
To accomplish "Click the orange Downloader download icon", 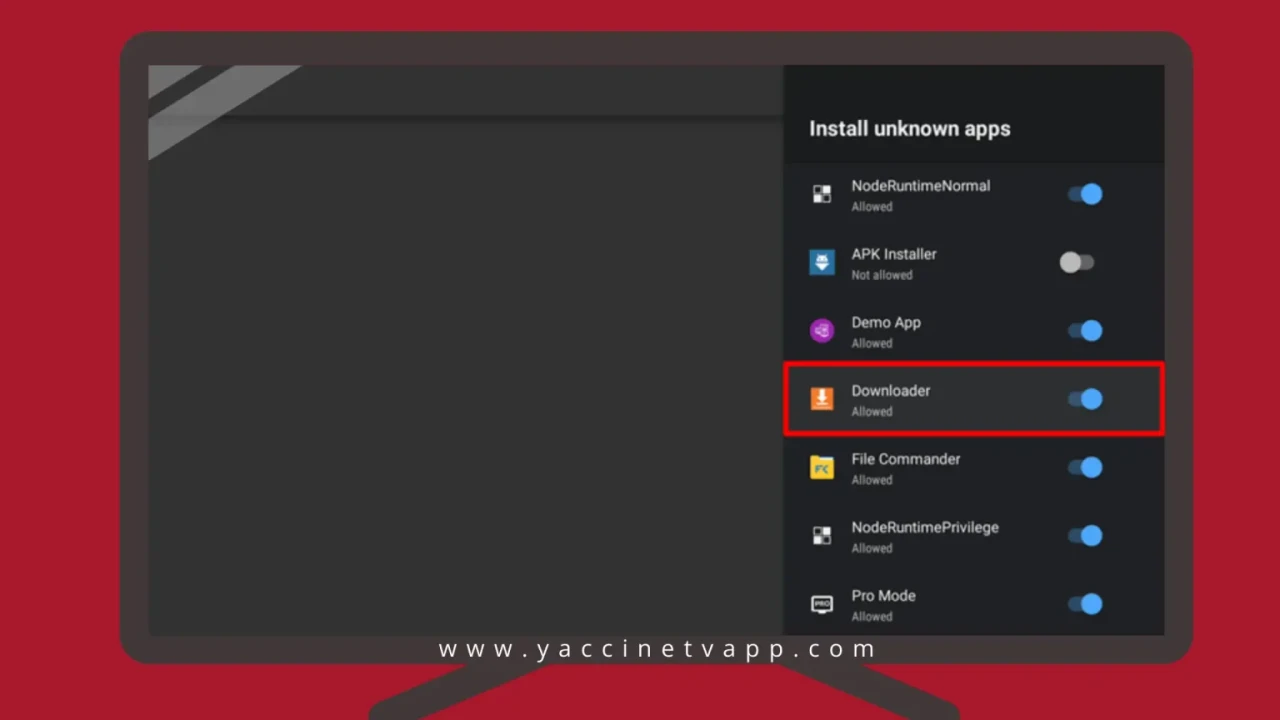I will pos(821,399).
